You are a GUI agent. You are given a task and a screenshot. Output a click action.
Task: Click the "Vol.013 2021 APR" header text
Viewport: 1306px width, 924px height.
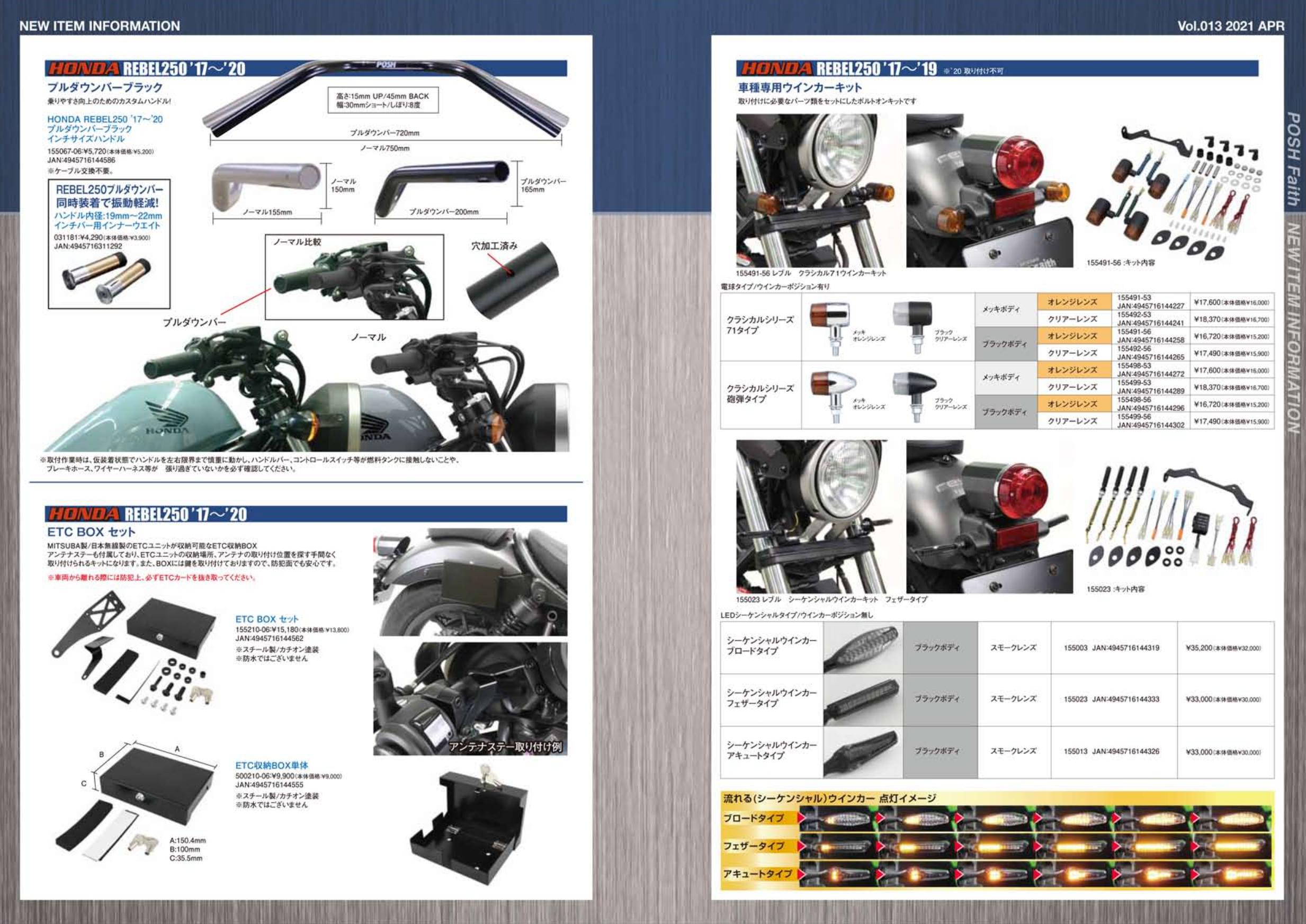tap(1231, 25)
